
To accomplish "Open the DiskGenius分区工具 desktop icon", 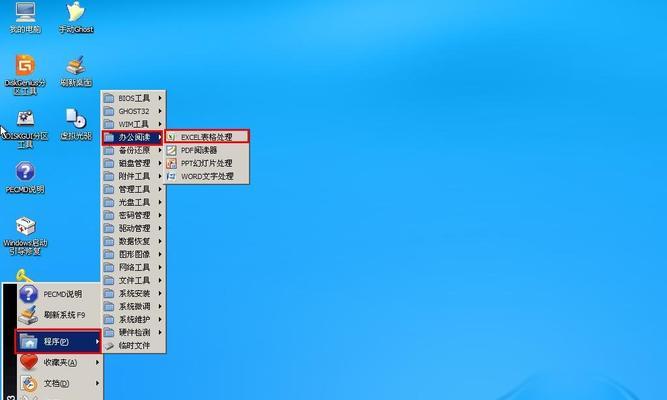I will [25, 74].
